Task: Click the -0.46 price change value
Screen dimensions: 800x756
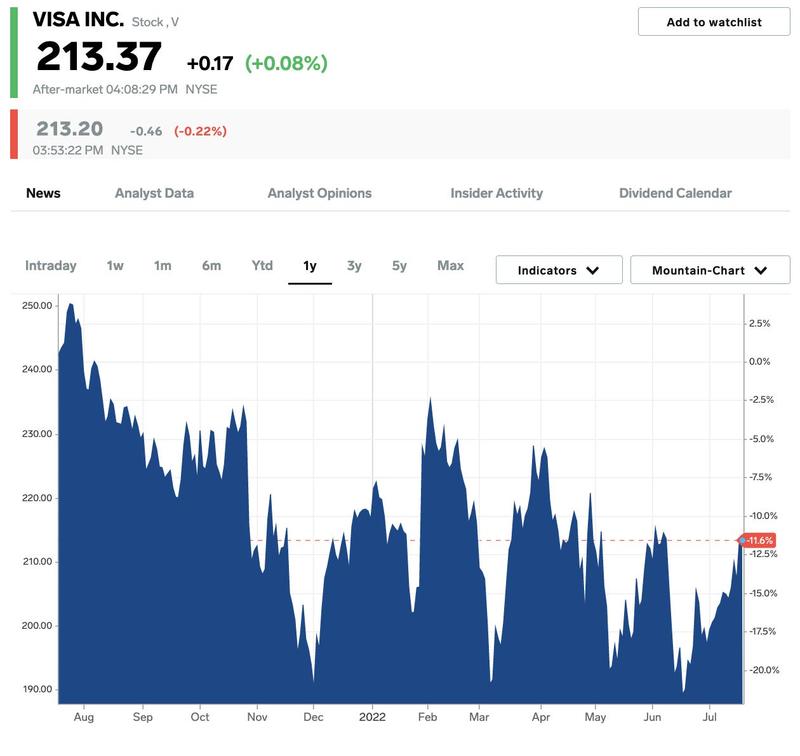Action: tap(146, 132)
